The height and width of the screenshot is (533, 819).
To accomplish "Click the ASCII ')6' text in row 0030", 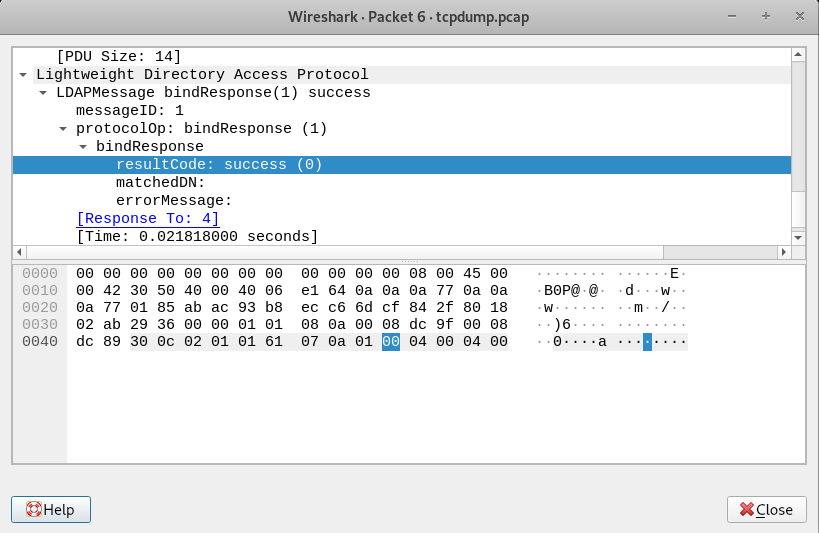I will tap(562, 325).
